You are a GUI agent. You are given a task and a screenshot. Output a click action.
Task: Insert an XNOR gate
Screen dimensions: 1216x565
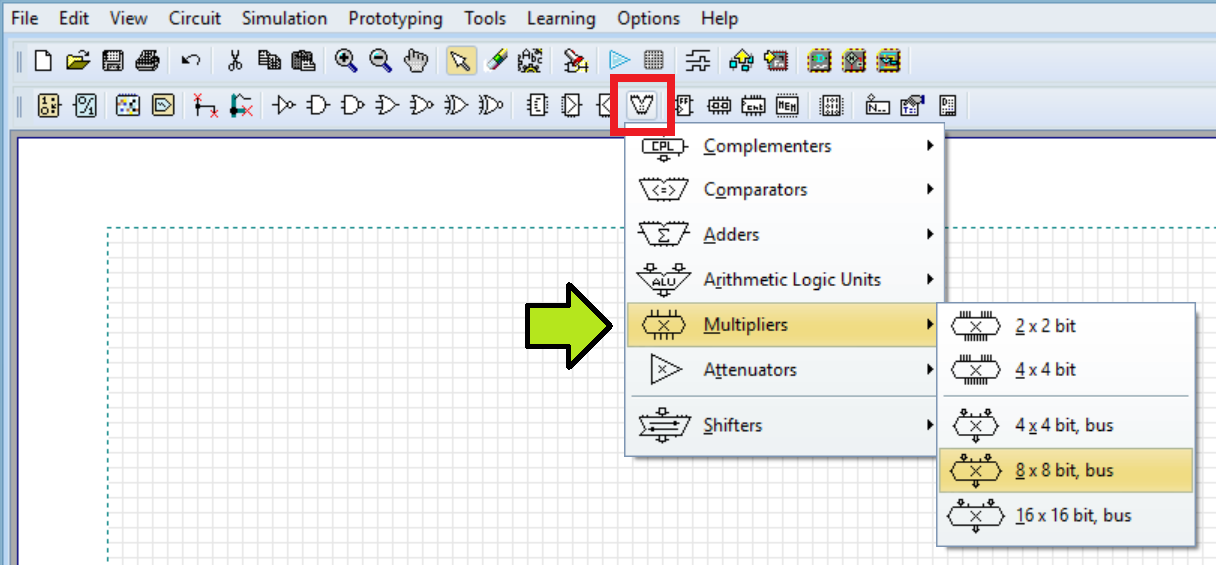490,104
